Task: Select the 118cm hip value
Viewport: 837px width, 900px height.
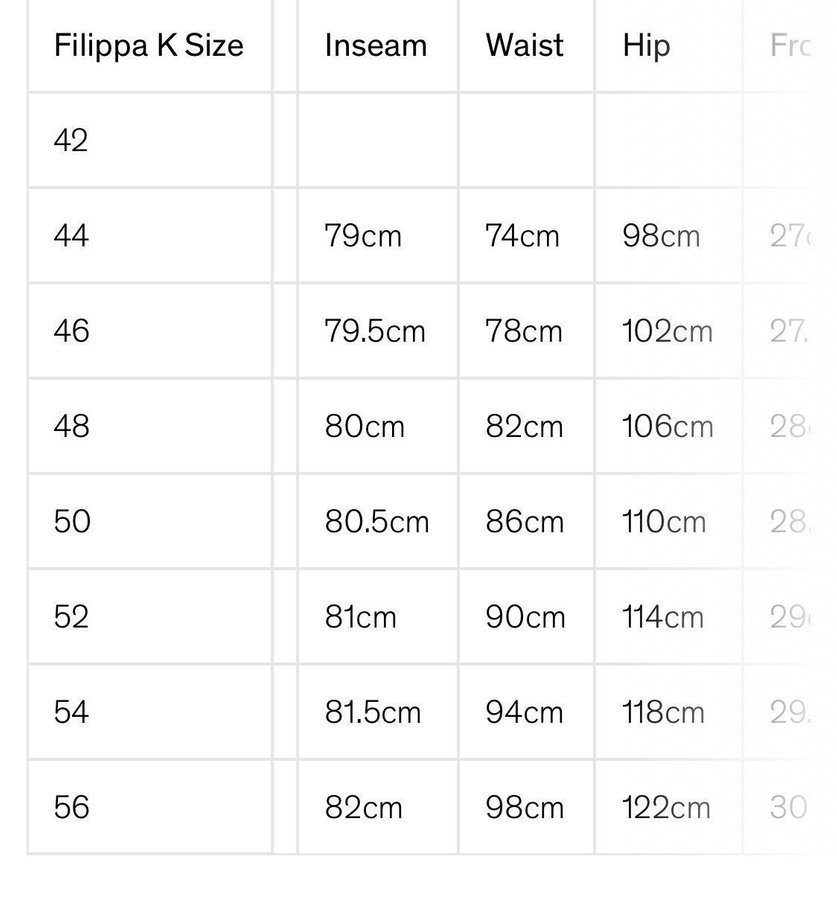Action: [663, 712]
